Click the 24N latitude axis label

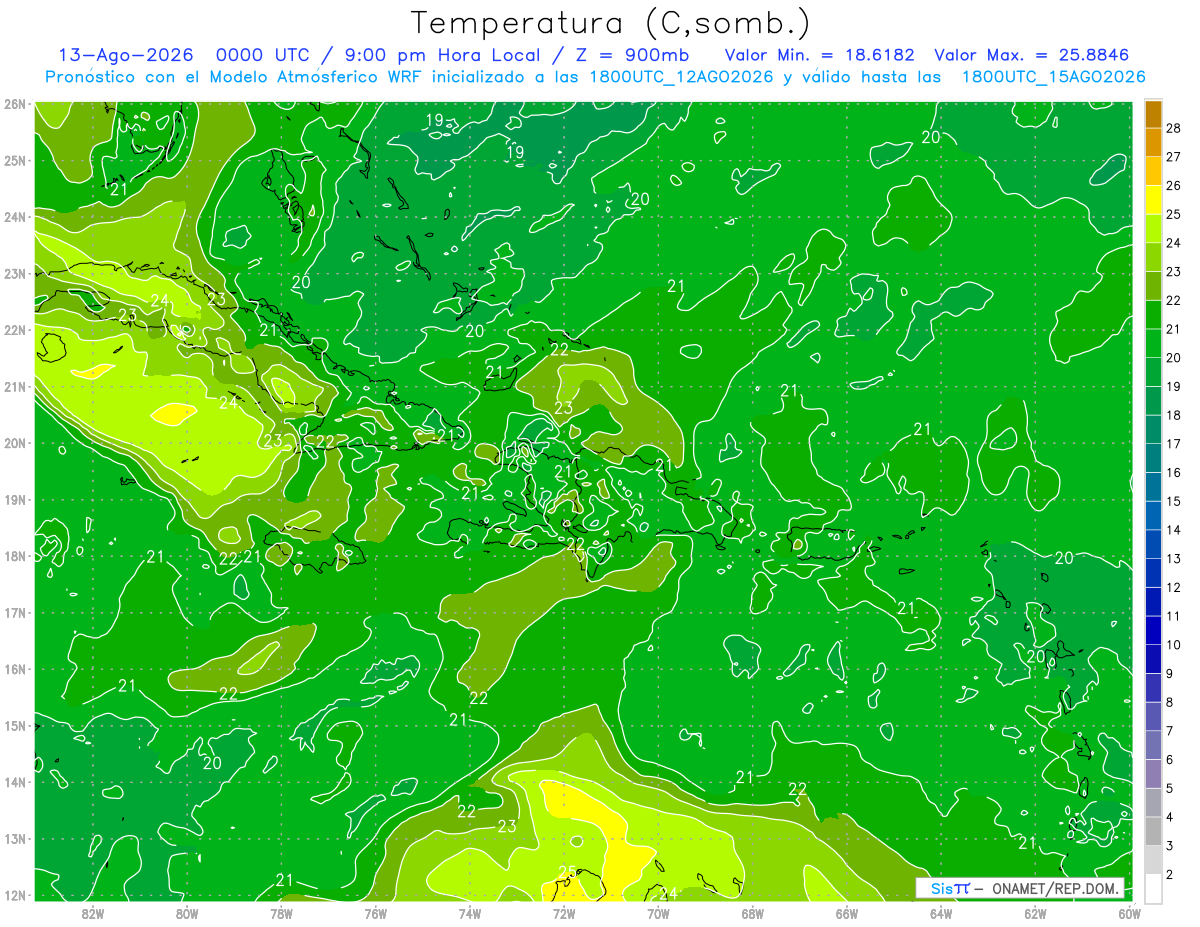15,217
